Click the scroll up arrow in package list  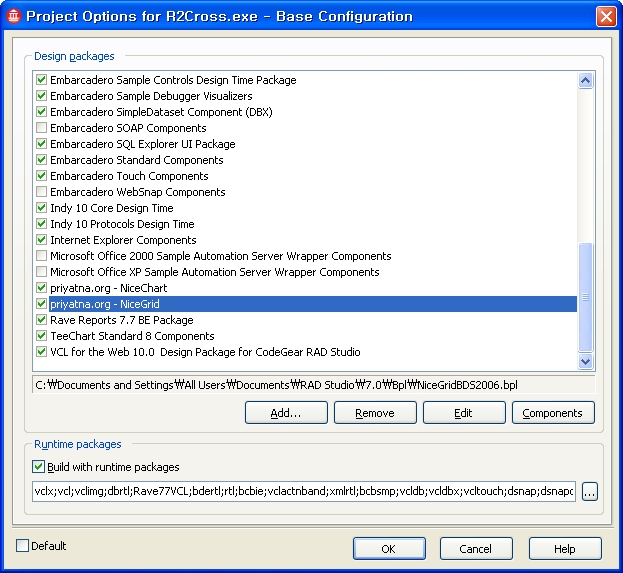pos(586,81)
